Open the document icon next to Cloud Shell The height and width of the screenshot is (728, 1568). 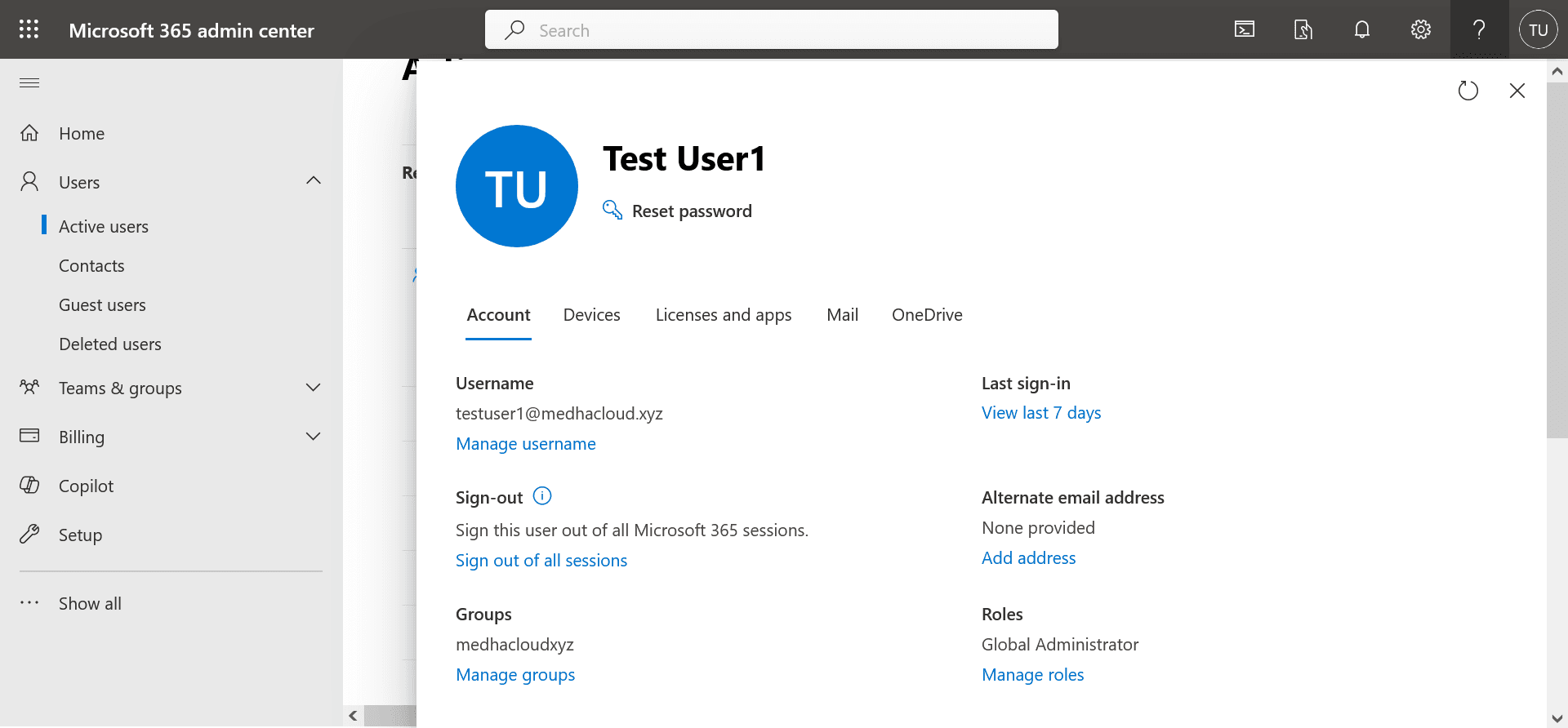click(x=1303, y=29)
